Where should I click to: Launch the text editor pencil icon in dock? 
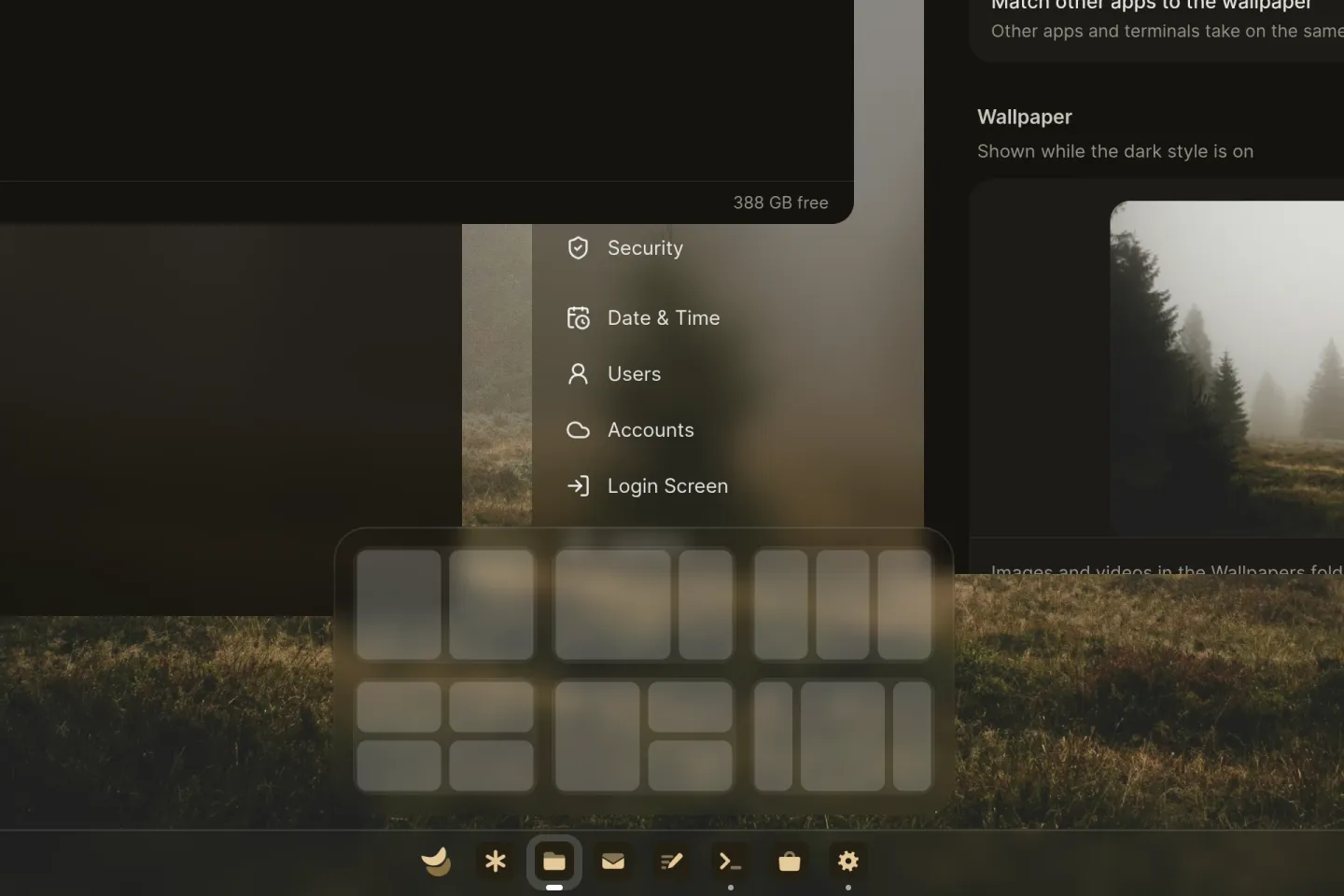click(x=672, y=861)
